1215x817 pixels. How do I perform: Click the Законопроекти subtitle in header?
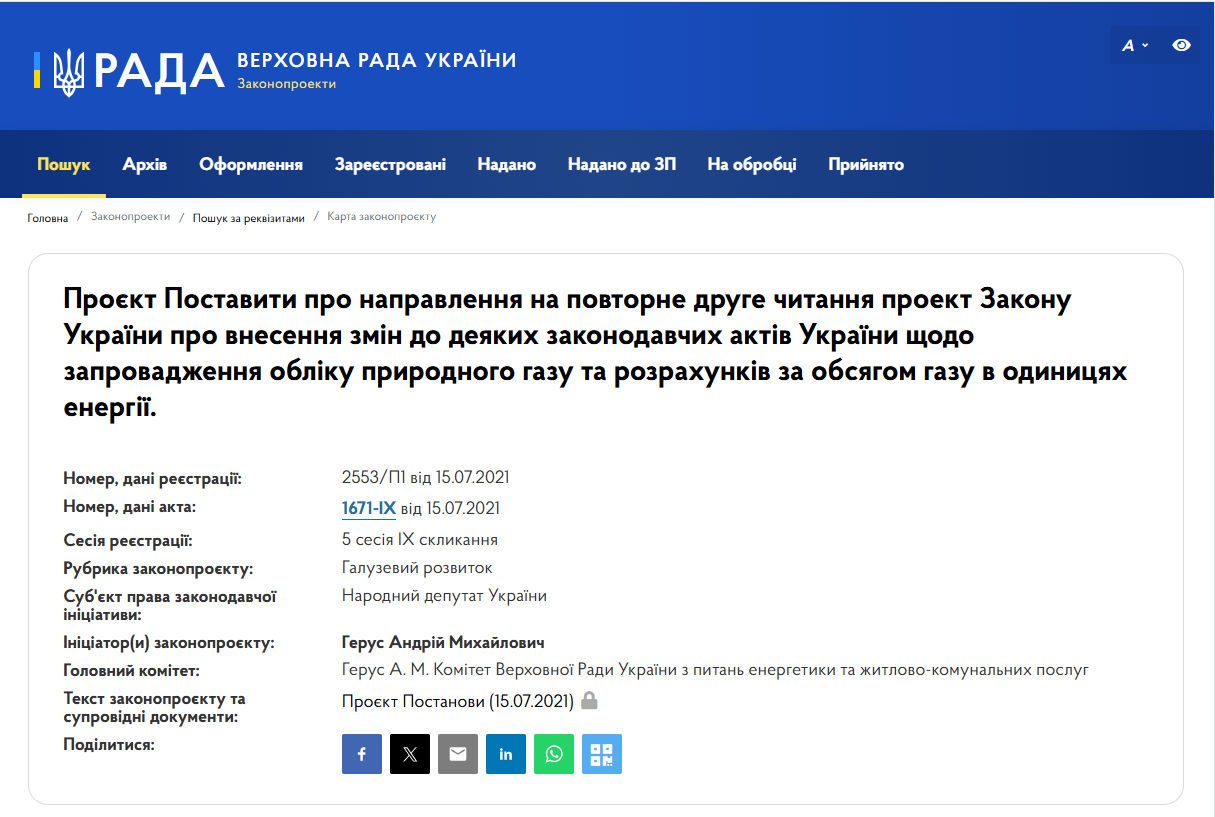[x=287, y=83]
